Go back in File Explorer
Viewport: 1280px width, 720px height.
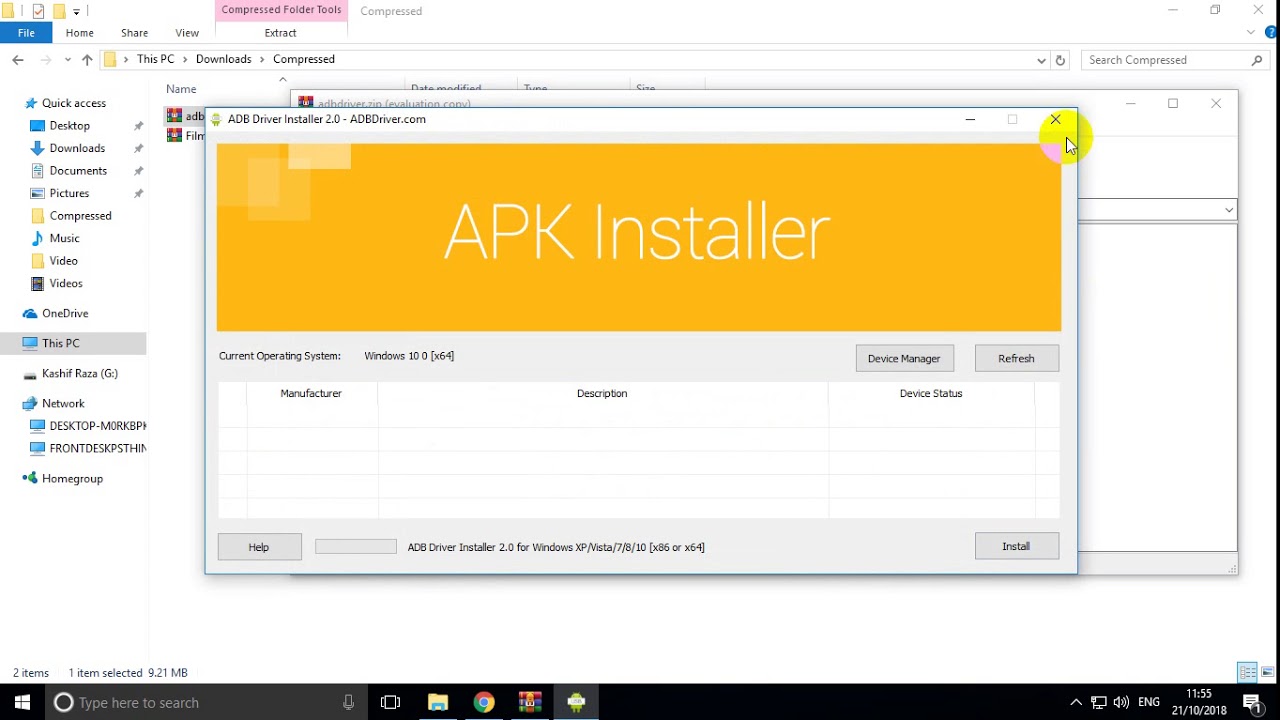[x=18, y=60]
